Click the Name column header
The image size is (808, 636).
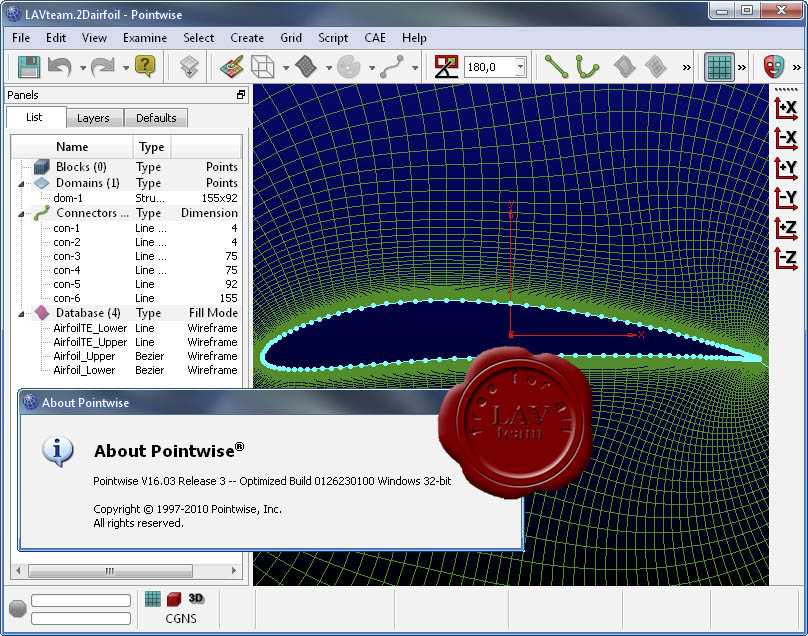pos(72,147)
